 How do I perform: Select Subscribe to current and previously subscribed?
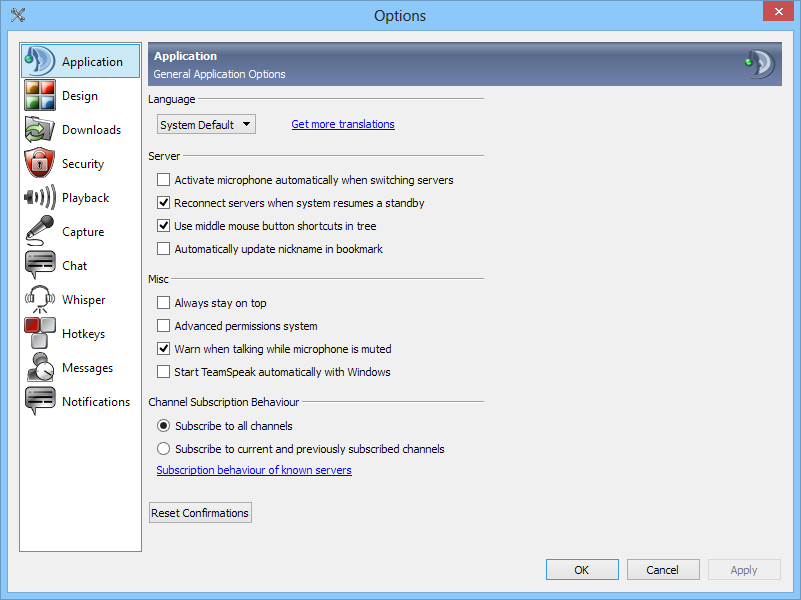coord(164,449)
